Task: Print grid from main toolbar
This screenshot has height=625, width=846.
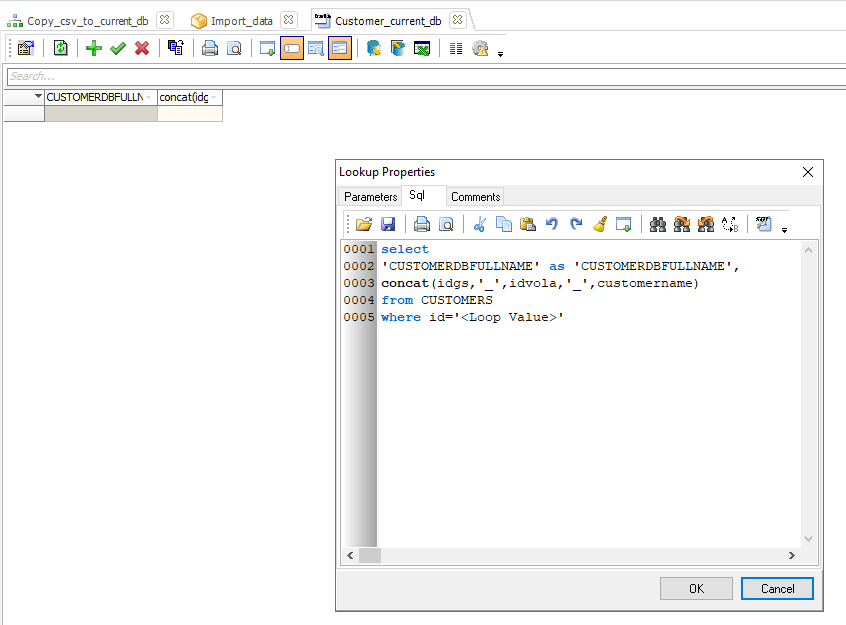Action: pos(210,49)
